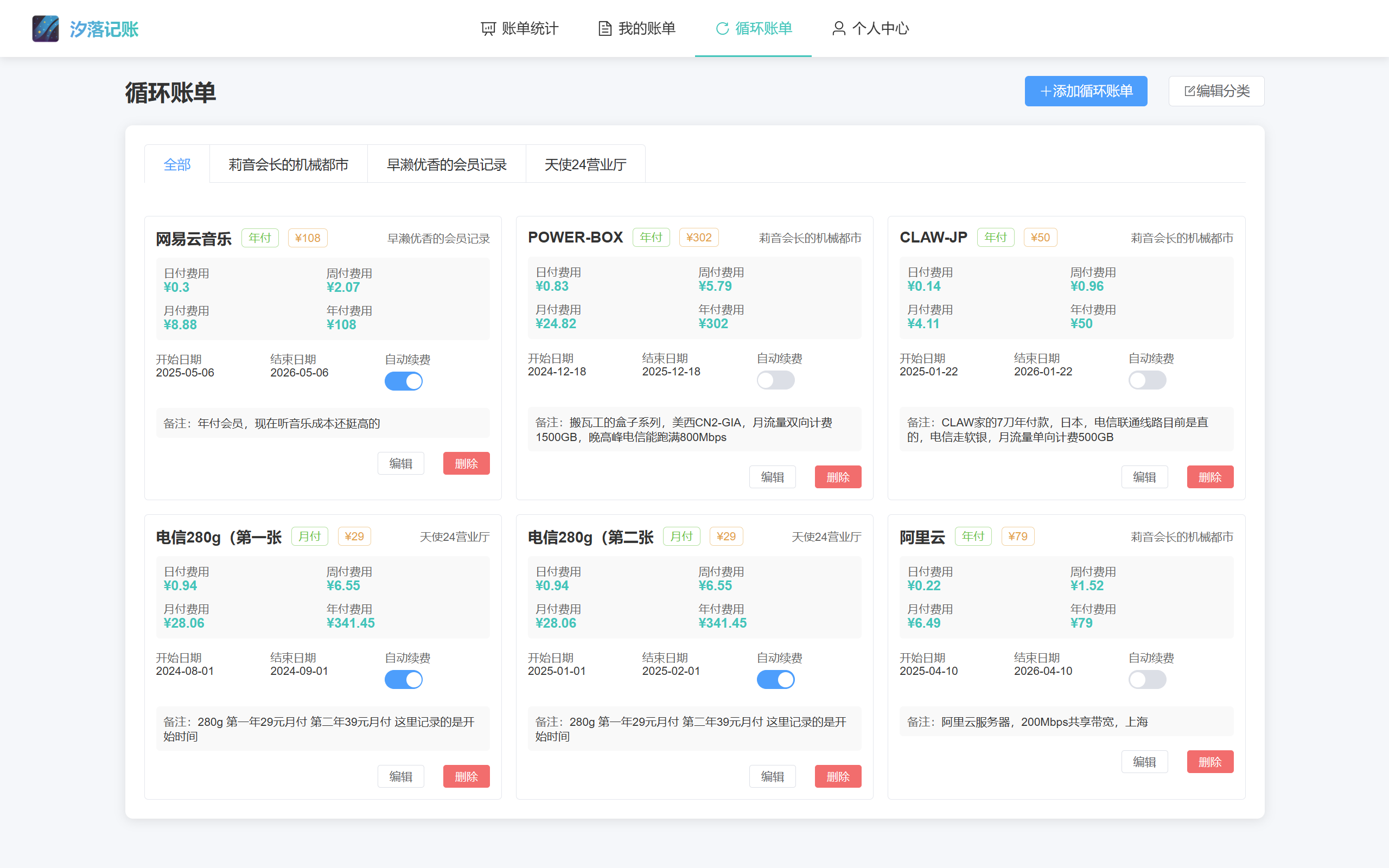
Task: Open 个人中心 from the top navigation
Action: tap(870, 28)
